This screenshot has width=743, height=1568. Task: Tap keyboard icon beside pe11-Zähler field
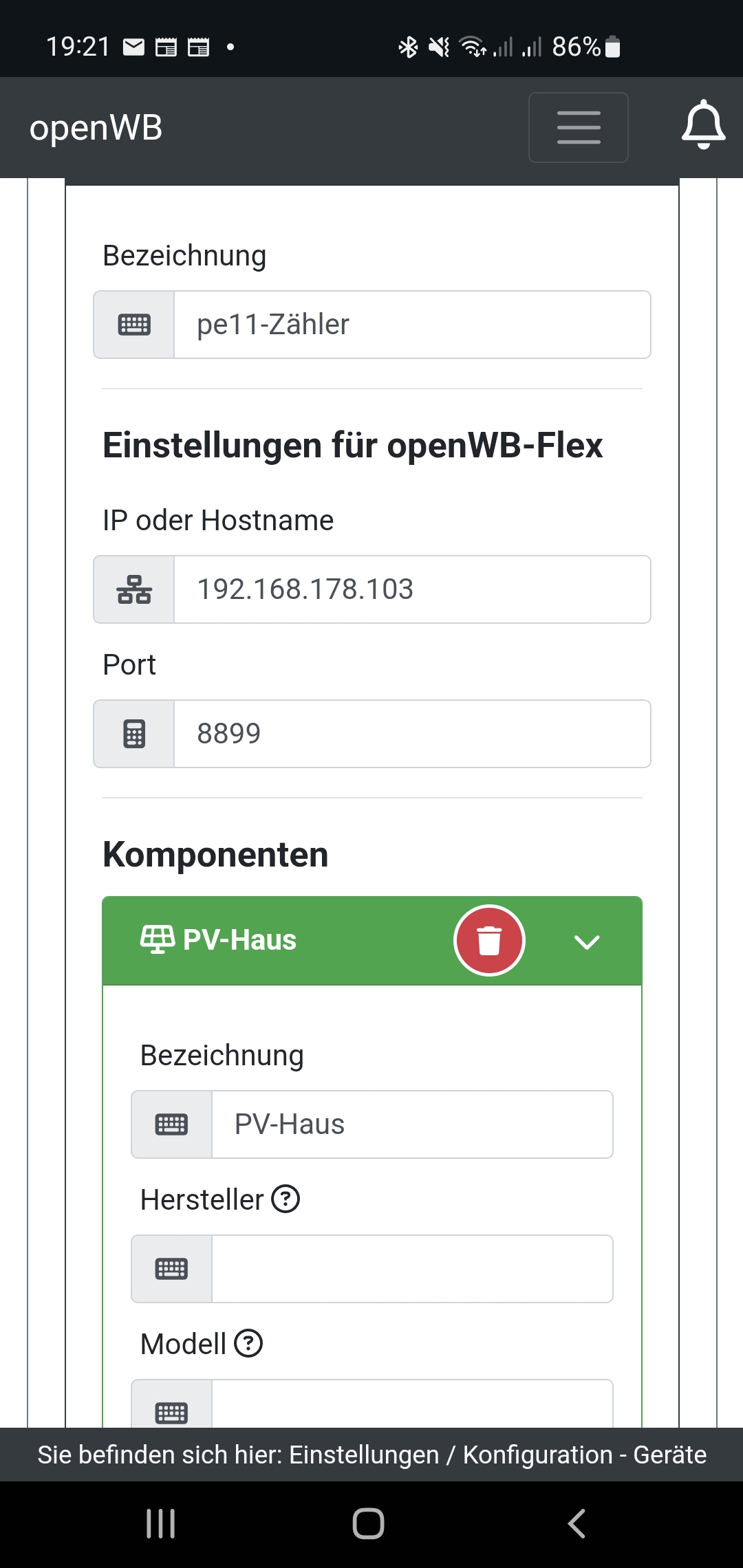[x=134, y=325]
